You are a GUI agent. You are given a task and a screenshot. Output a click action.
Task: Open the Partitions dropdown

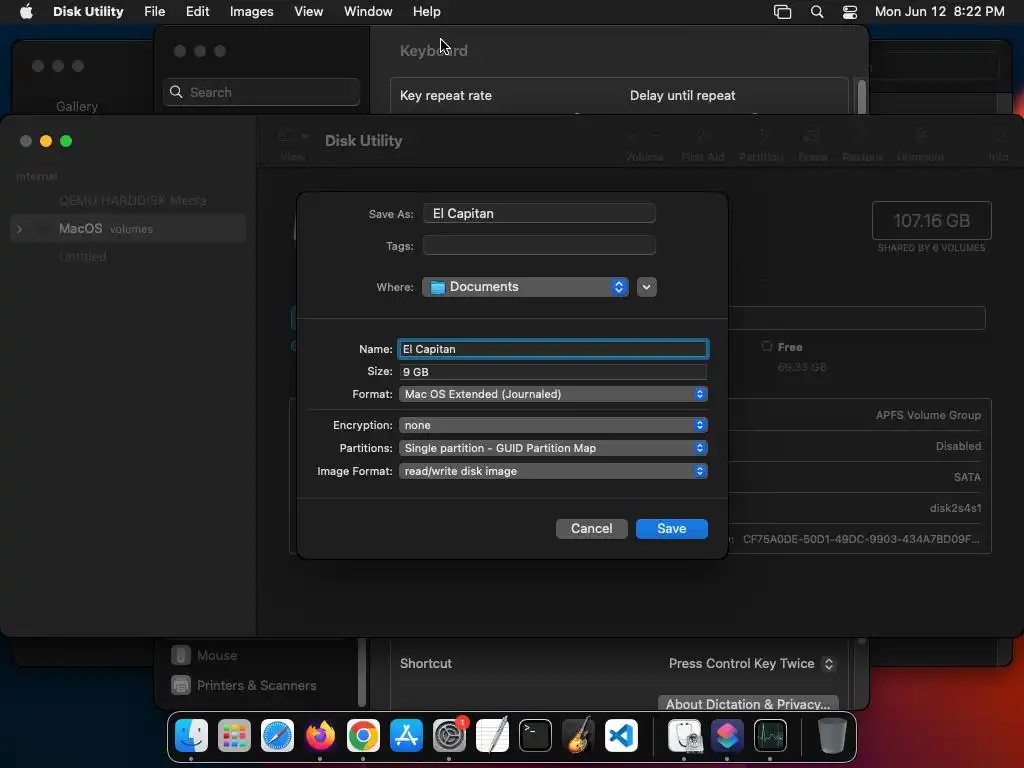point(553,448)
